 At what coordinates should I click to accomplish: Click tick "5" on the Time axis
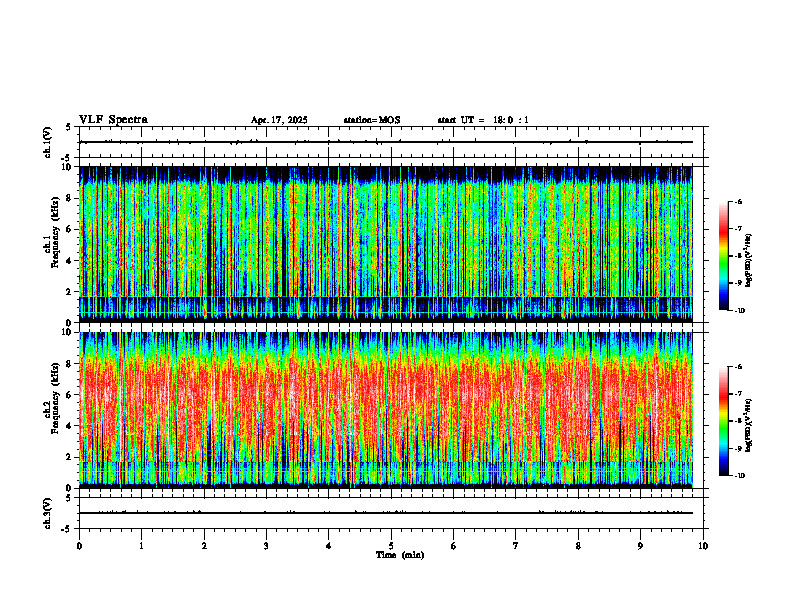pyautogui.click(x=391, y=546)
